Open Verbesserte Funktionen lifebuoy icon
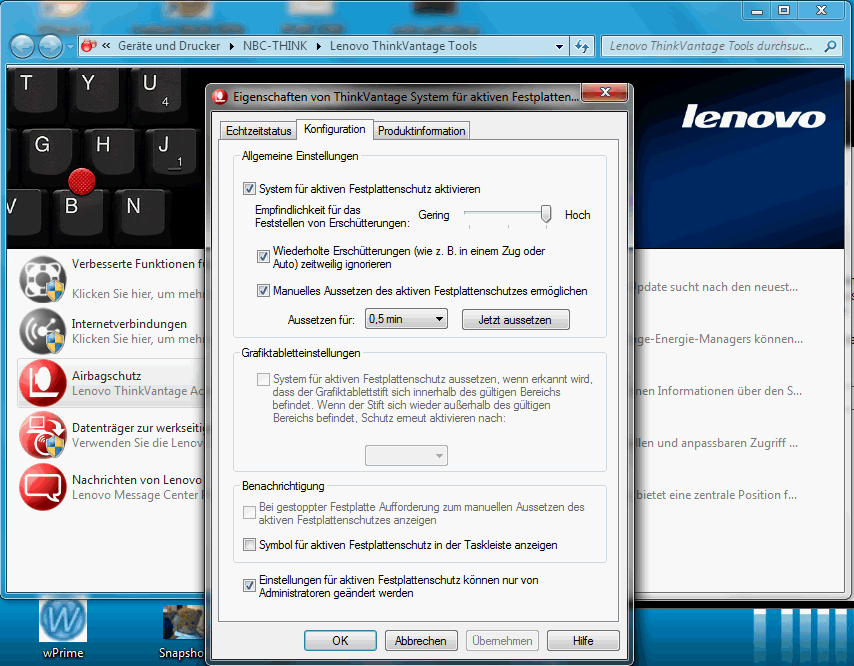The width and height of the screenshot is (854, 666). tap(42, 279)
